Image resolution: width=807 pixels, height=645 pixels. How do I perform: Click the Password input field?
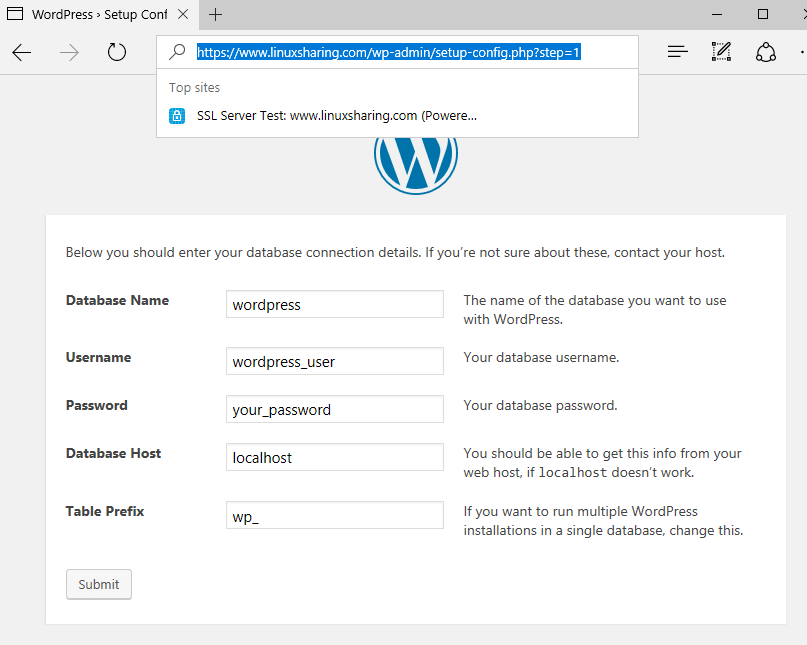click(x=334, y=409)
